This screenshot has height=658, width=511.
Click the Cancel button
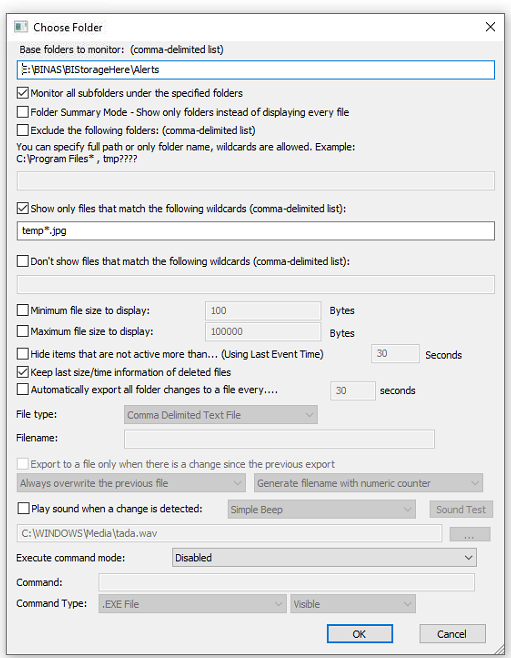click(x=452, y=634)
